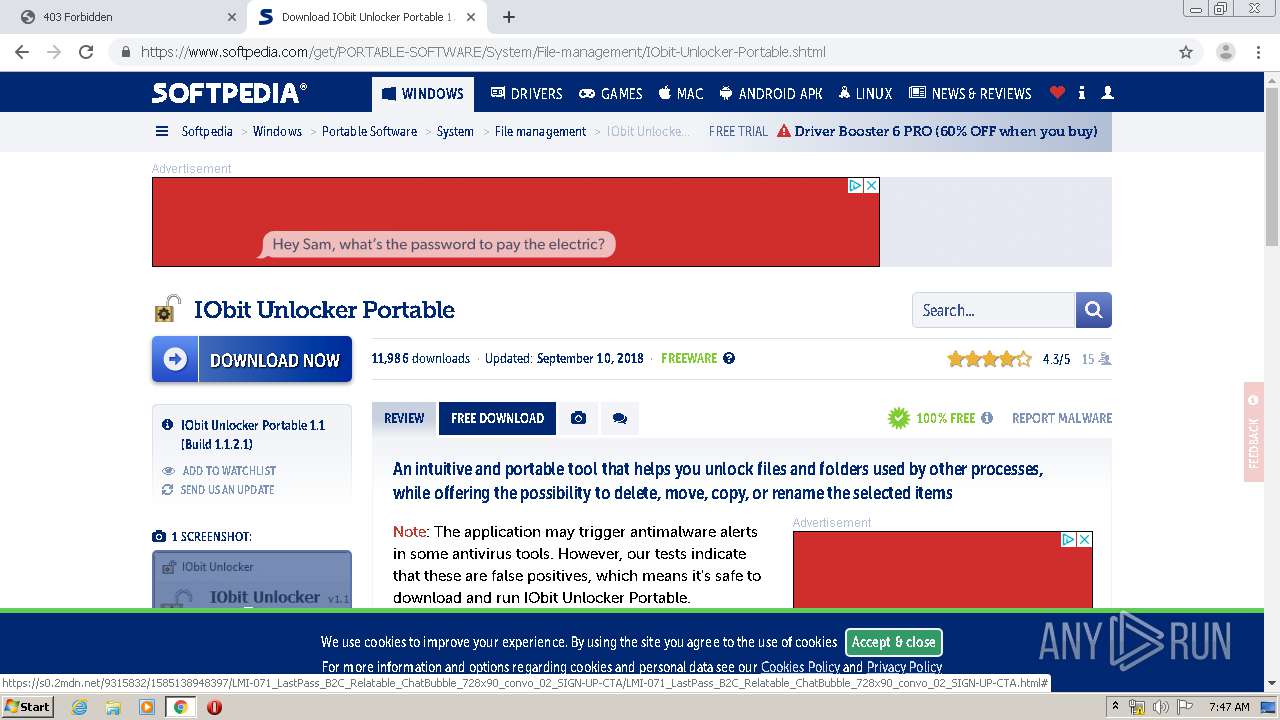
Task: Click the search magnifier button
Action: [1094, 310]
